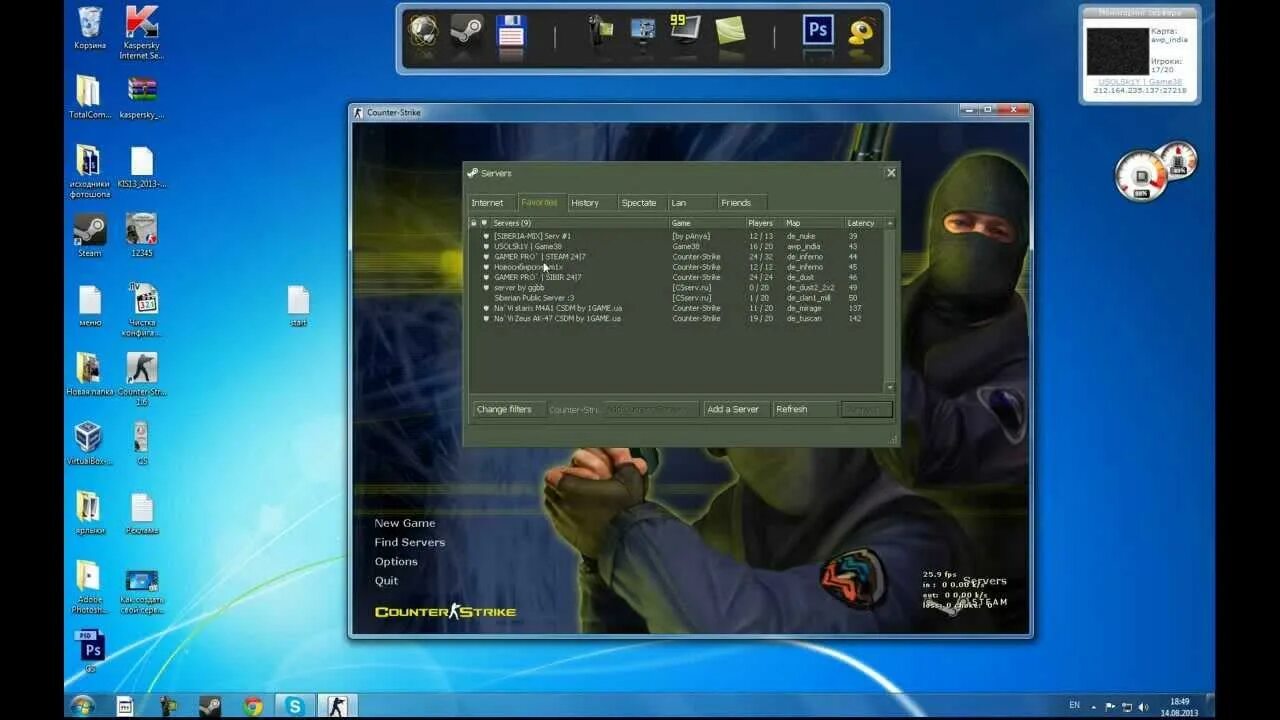1280x720 pixels.
Task: Click Find Servers in the main menu
Action: [x=410, y=542]
